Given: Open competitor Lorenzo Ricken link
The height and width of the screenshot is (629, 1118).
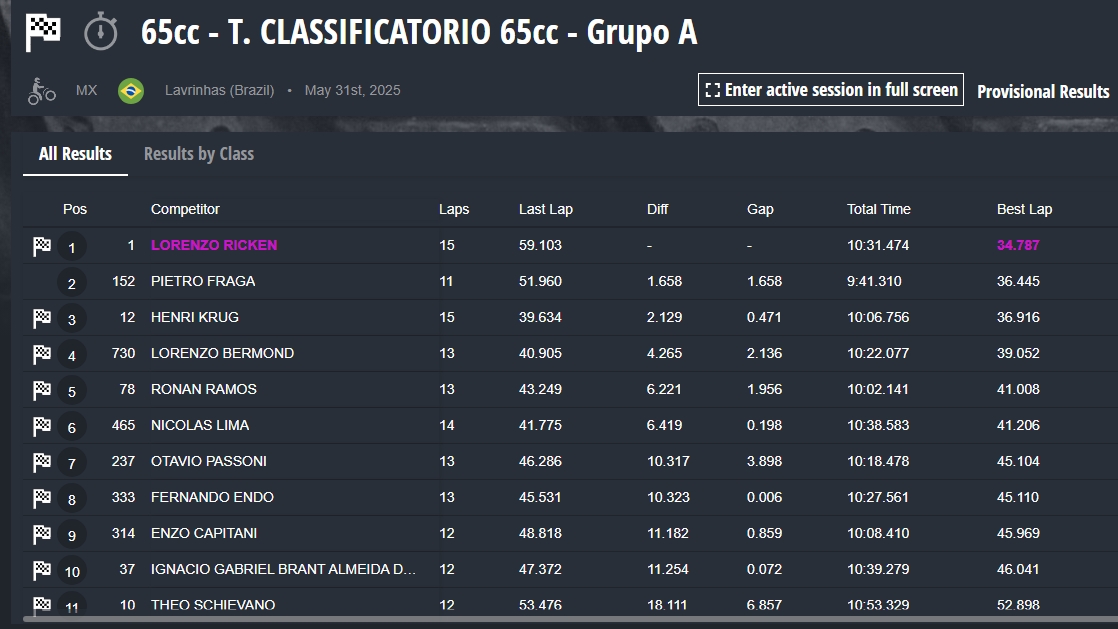Looking at the screenshot, I should 214,245.
